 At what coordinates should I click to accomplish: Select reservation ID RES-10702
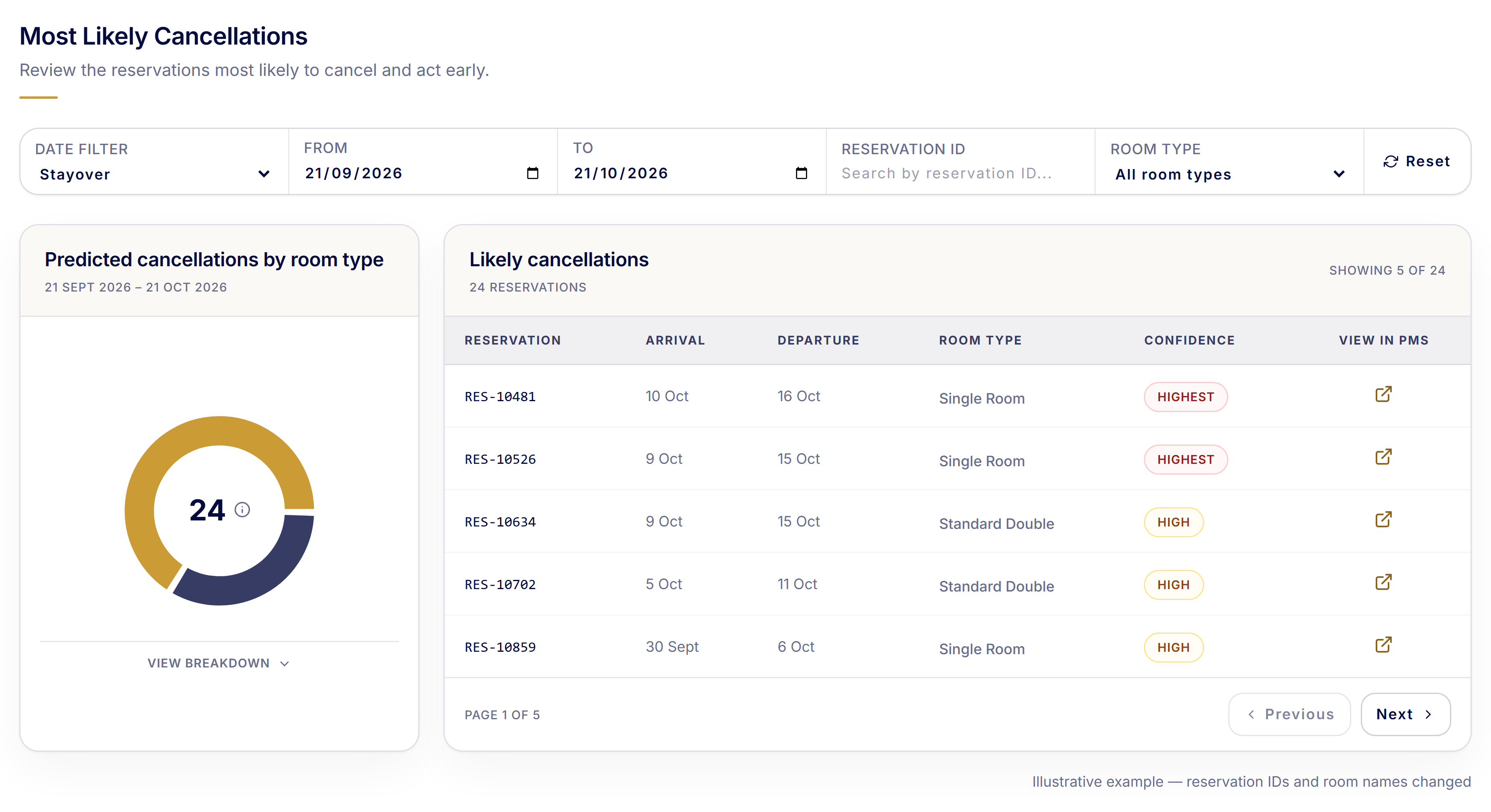click(500, 585)
